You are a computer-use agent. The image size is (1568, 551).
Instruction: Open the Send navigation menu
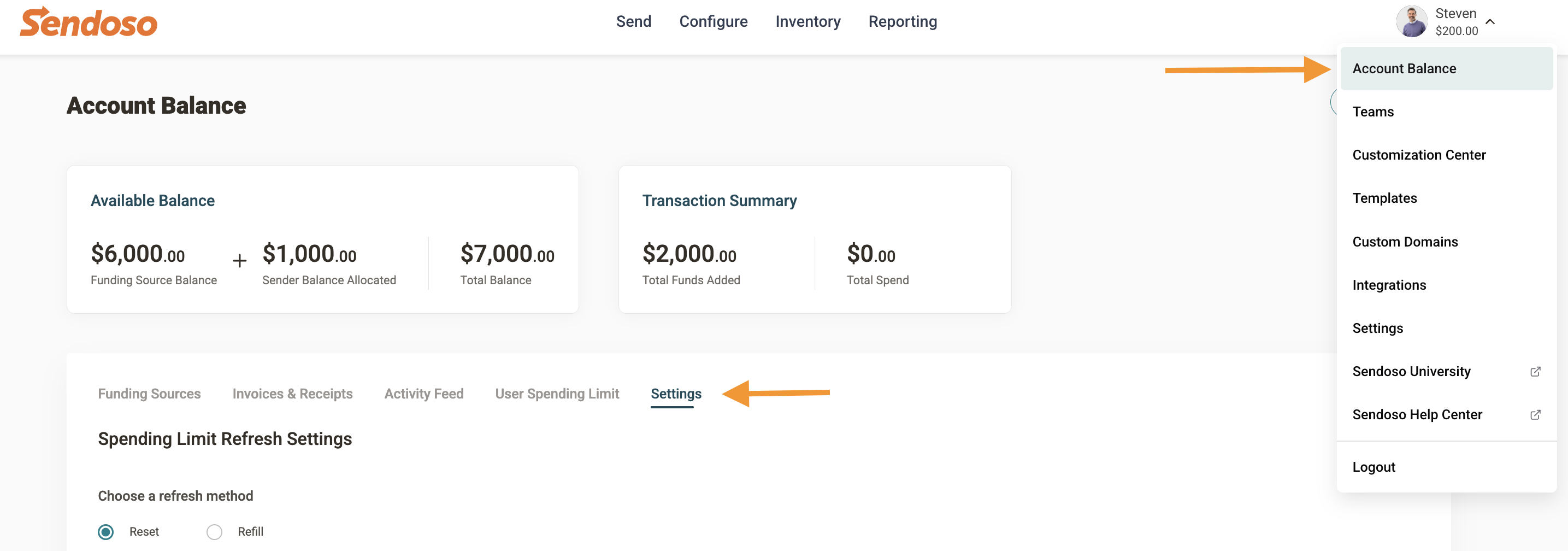pyautogui.click(x=633, y=21)
